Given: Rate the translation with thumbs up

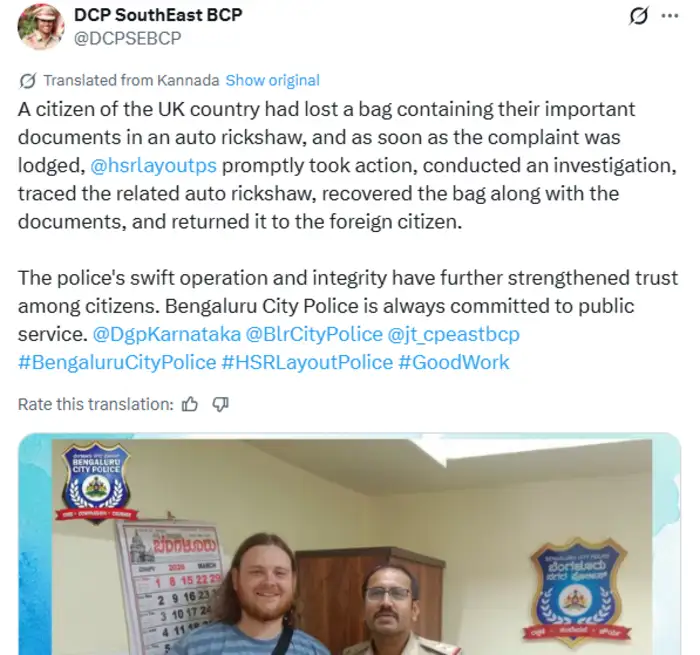Looking at the screenshot, I should click(x=190, y=405).
